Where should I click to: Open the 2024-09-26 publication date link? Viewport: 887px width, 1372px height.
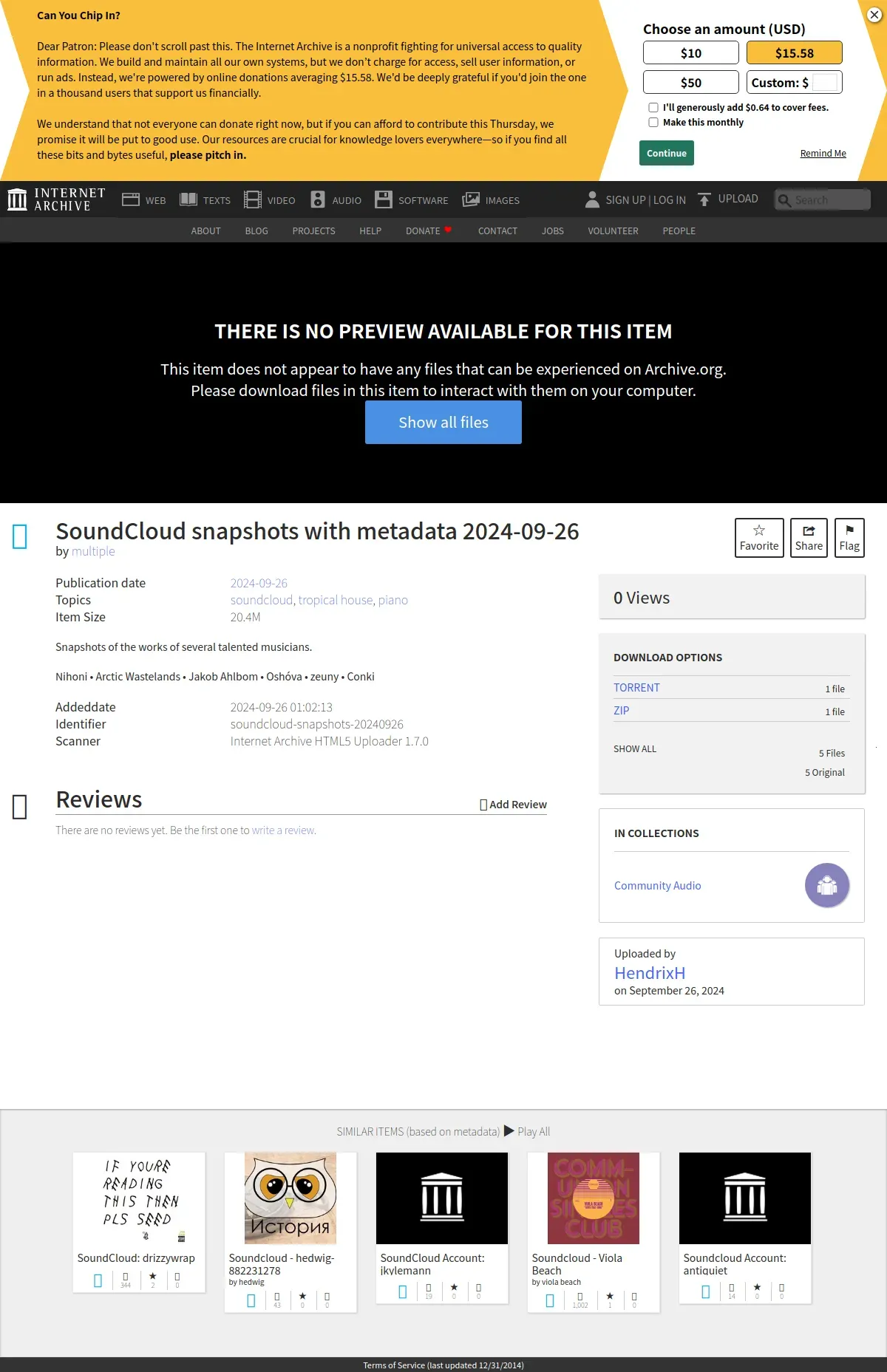(x=259, y=583)
